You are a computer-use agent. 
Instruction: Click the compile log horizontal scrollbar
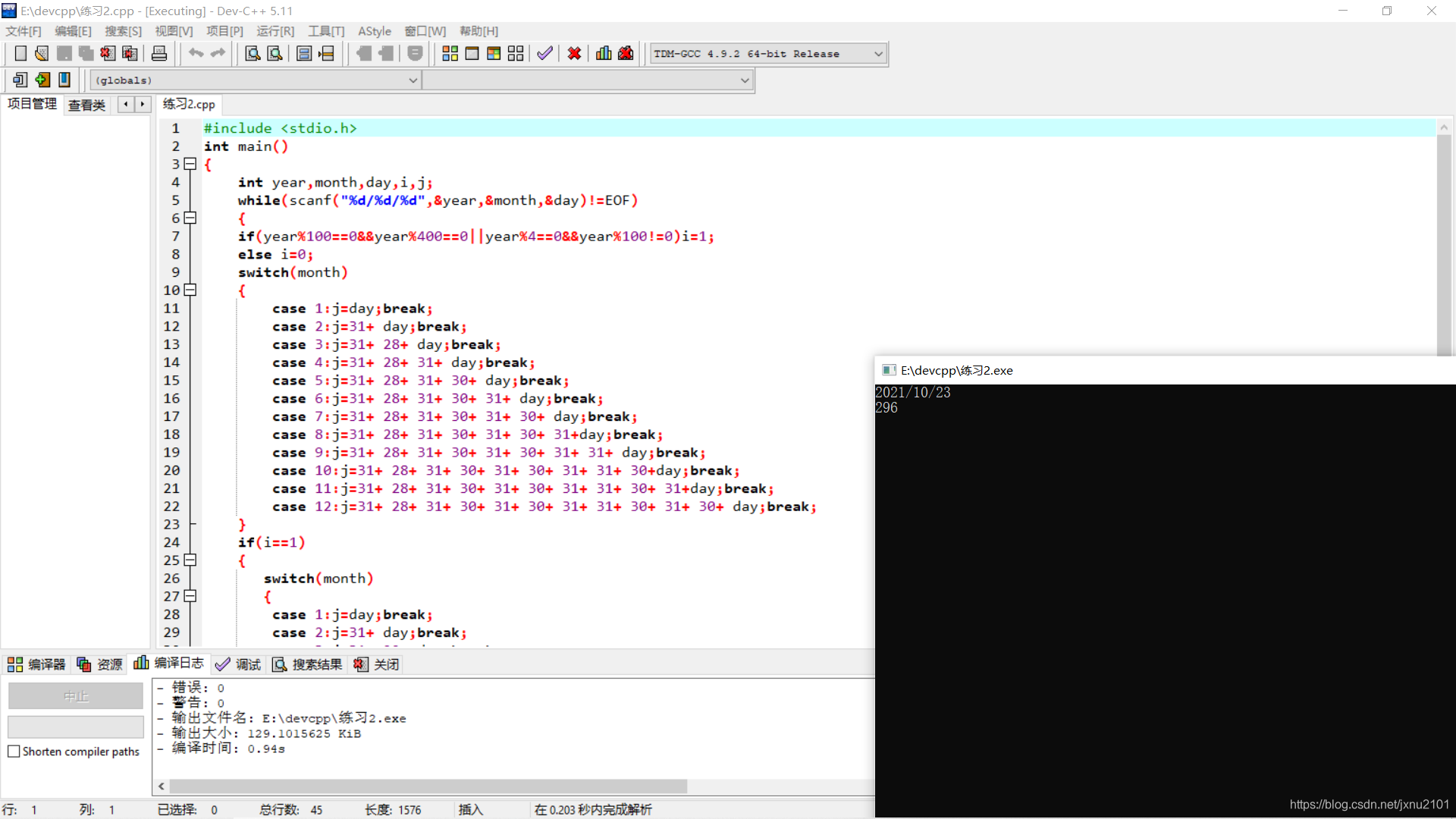click(428, 786)
